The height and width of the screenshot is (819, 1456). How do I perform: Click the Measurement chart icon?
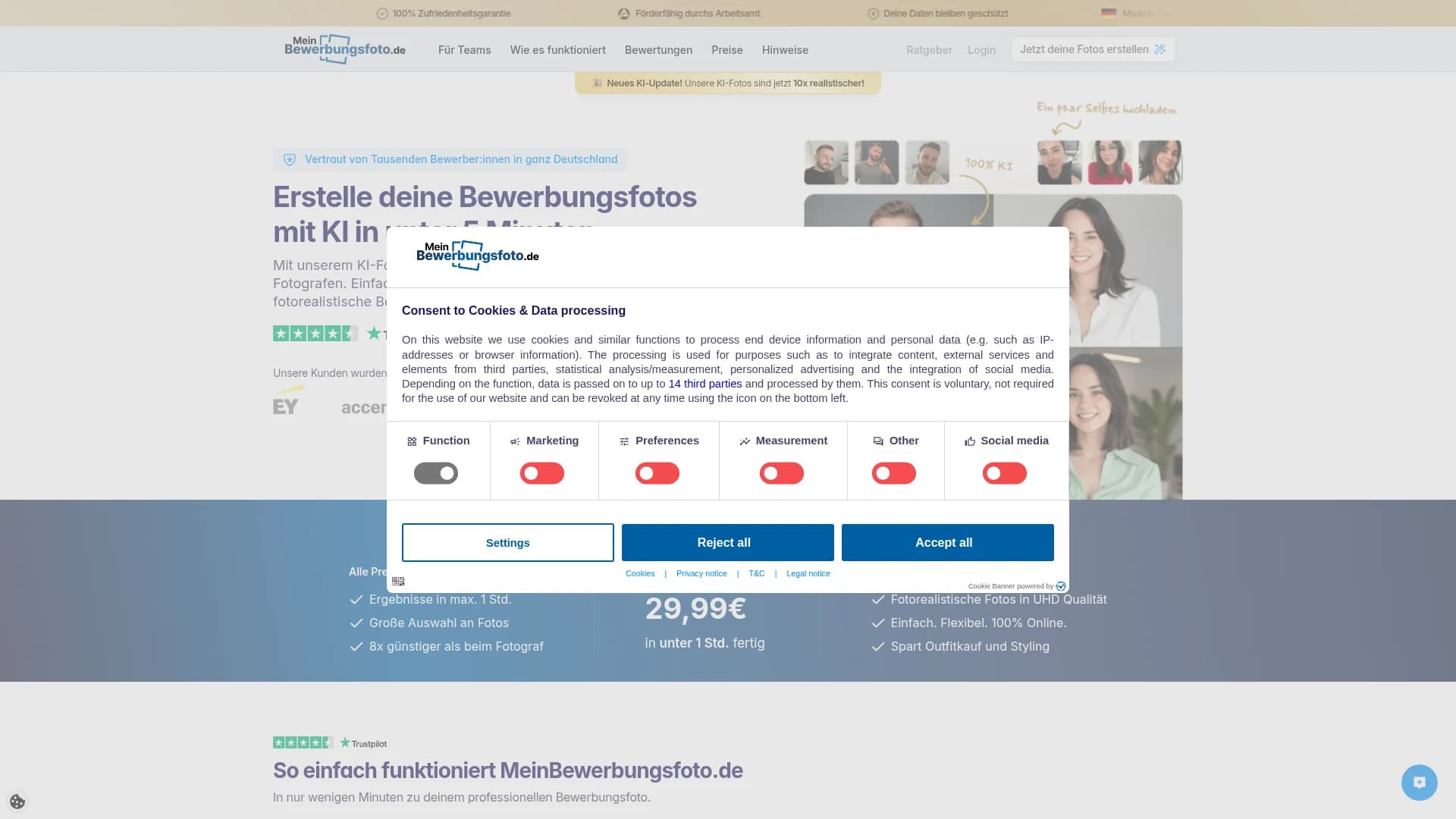coord(745,441)
